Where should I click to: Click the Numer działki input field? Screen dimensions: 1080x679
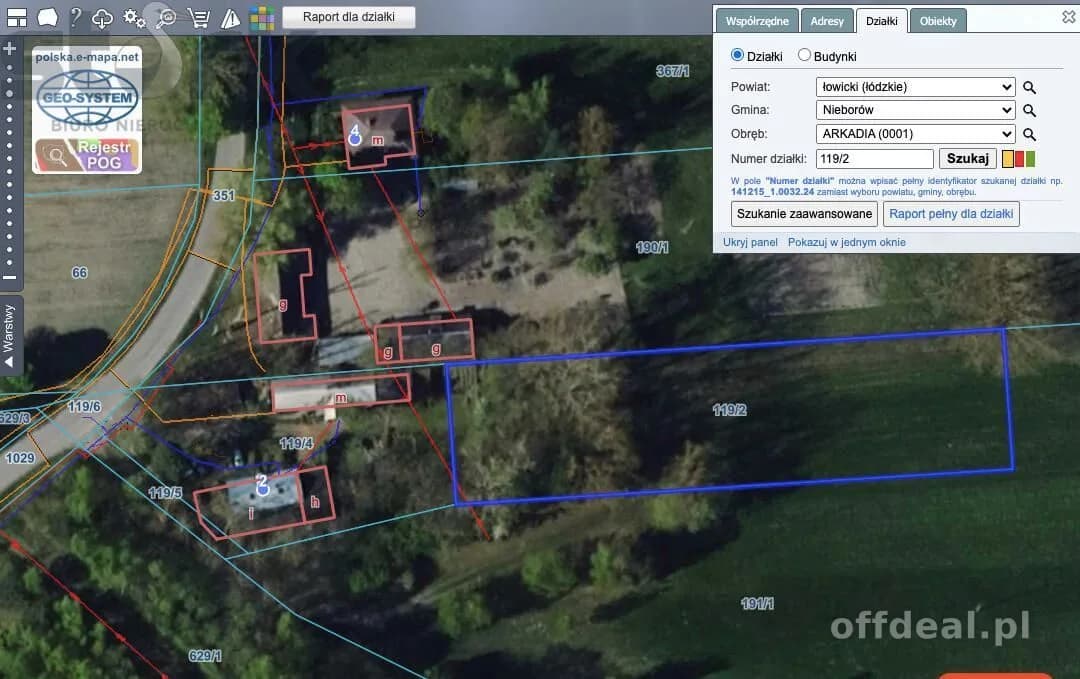click(875, 159)
